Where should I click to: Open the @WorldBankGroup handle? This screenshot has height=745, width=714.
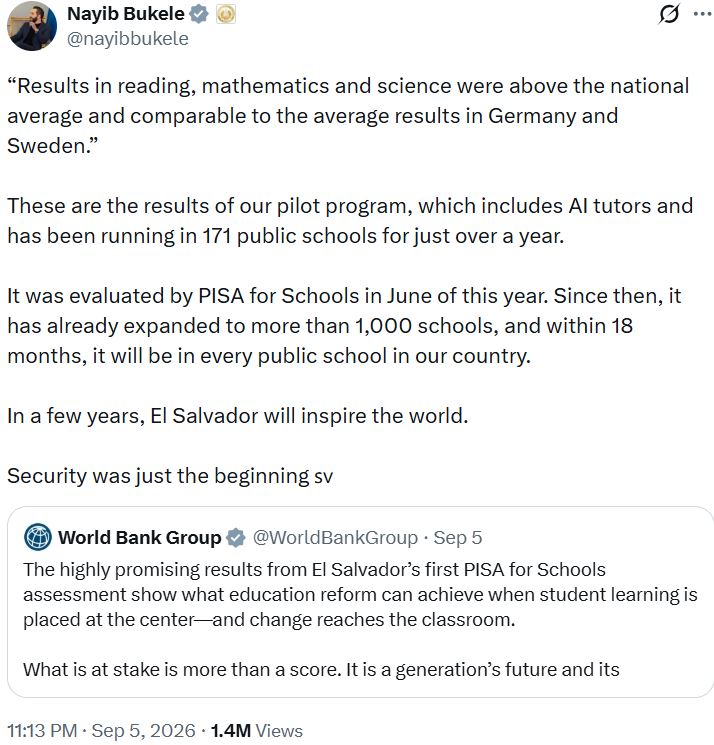tap(335, 537)
